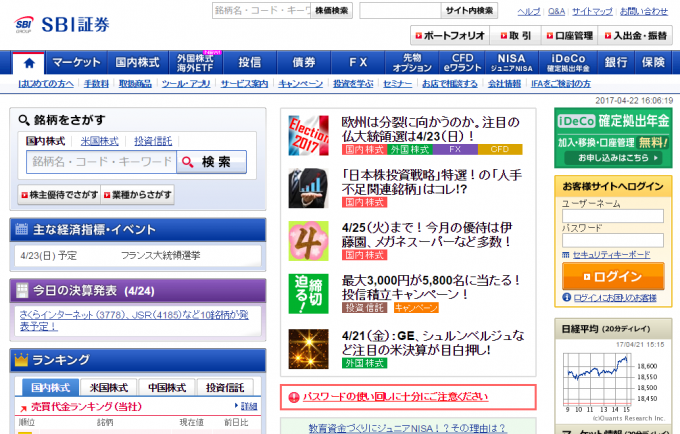The height and width of the screenshot is (434, 680).
Task: Open the 債券 menu
Action: pos(304,62)
